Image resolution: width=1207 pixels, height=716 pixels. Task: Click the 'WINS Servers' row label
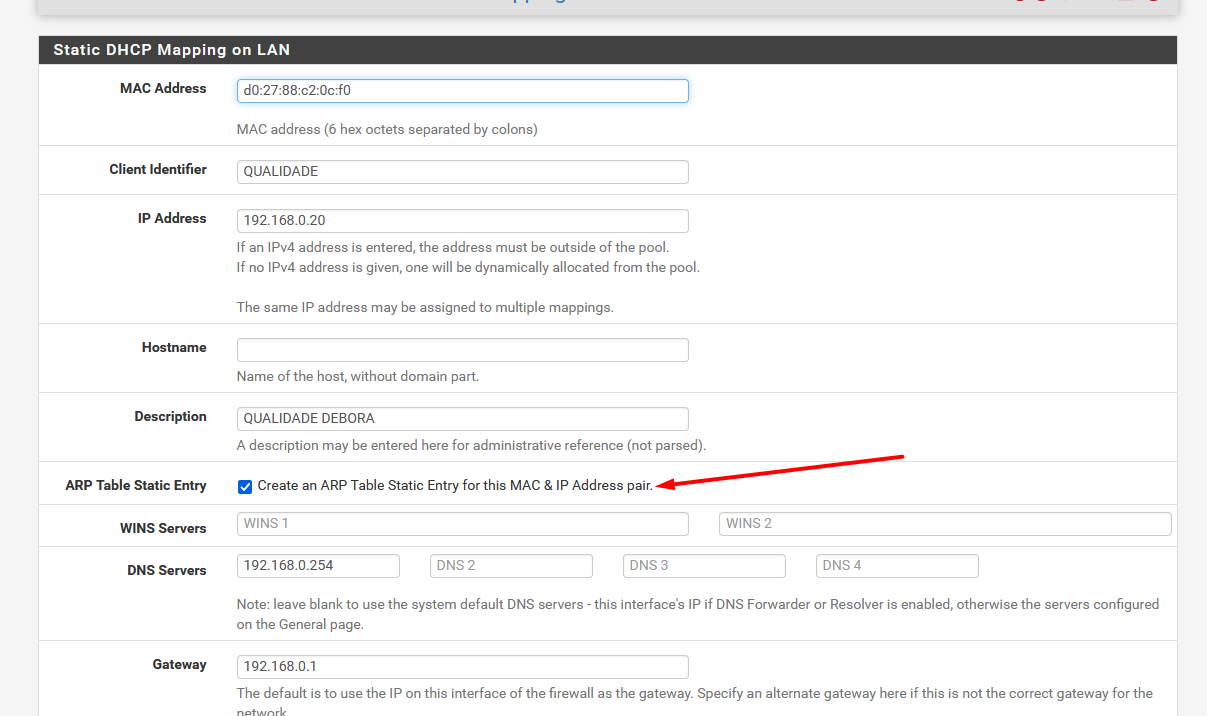[x=163, y=529]
